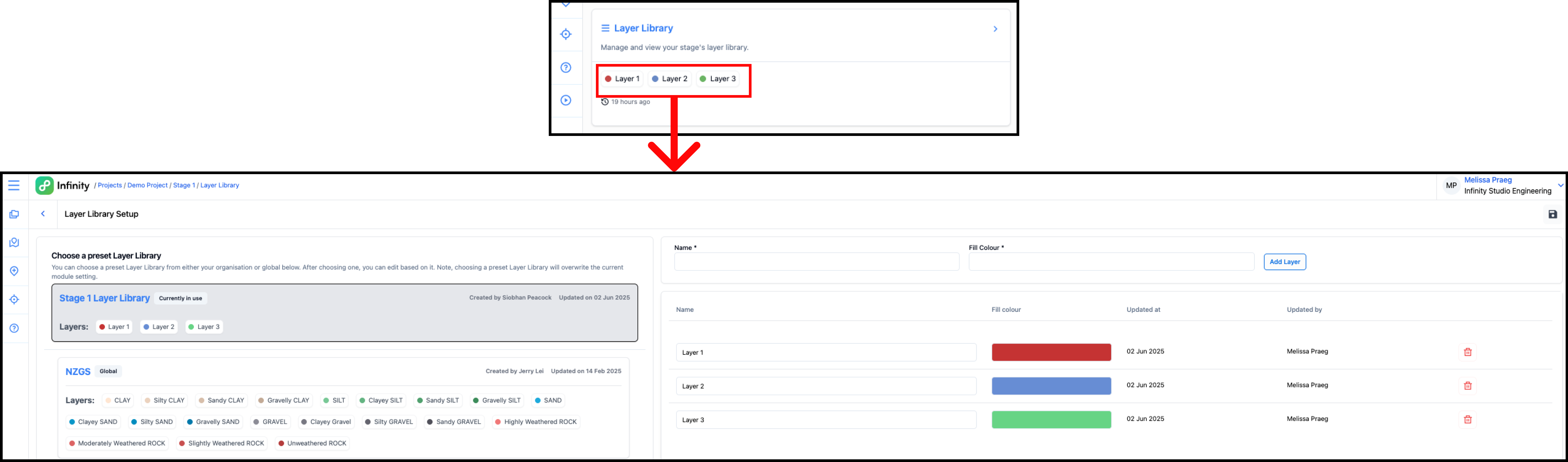Click the red Layer 1 fill colour swatch
Image resolution: width=1568 pixels, height=462 pixels.
click(1051, 352)
